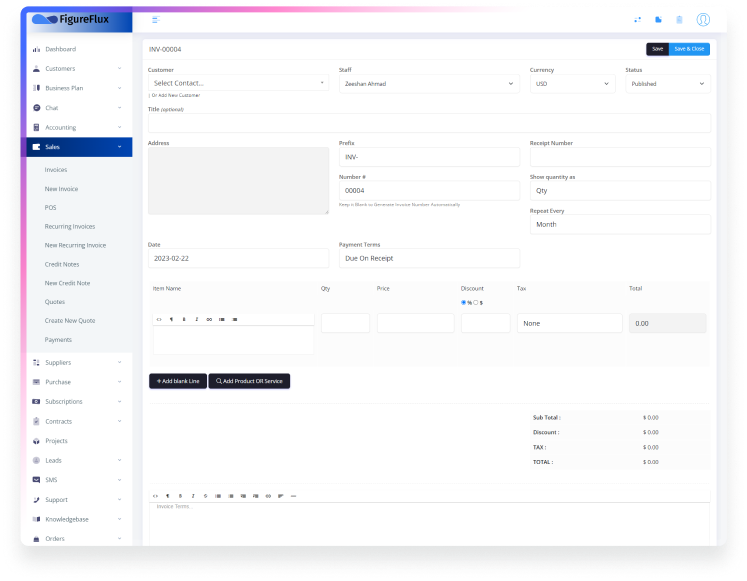Click the Invoice Terms text area
The height and width of the screenshot is (581, 747).
point(429,524)
